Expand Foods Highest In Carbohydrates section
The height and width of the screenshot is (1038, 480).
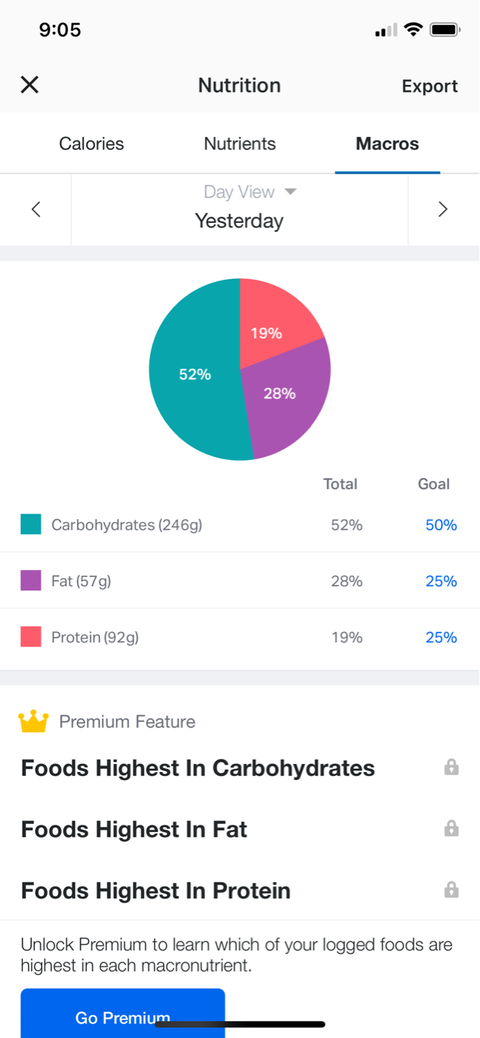click(x=240, y=768)
